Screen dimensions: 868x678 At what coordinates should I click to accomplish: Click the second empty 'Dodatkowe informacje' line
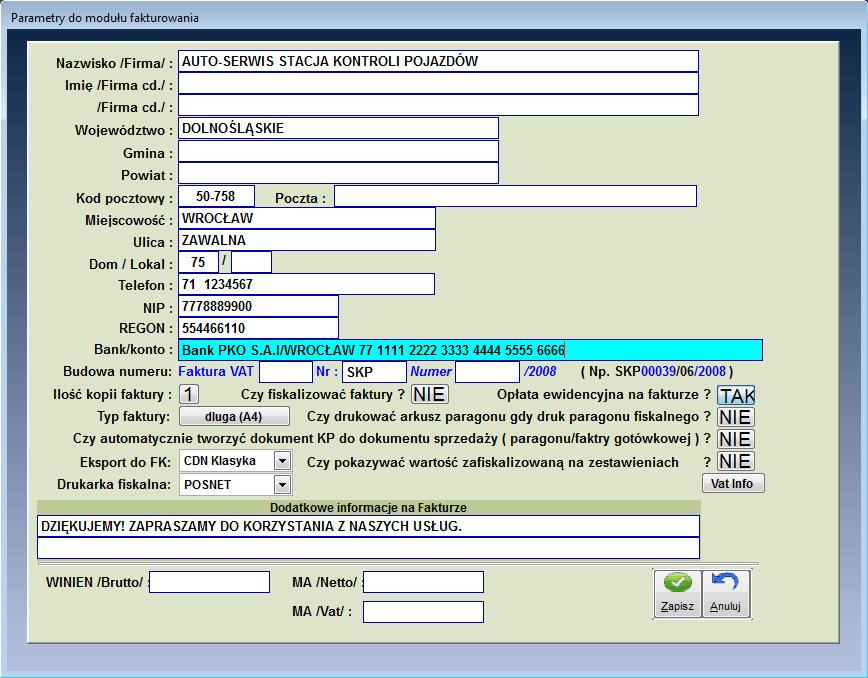click(368, 548)
